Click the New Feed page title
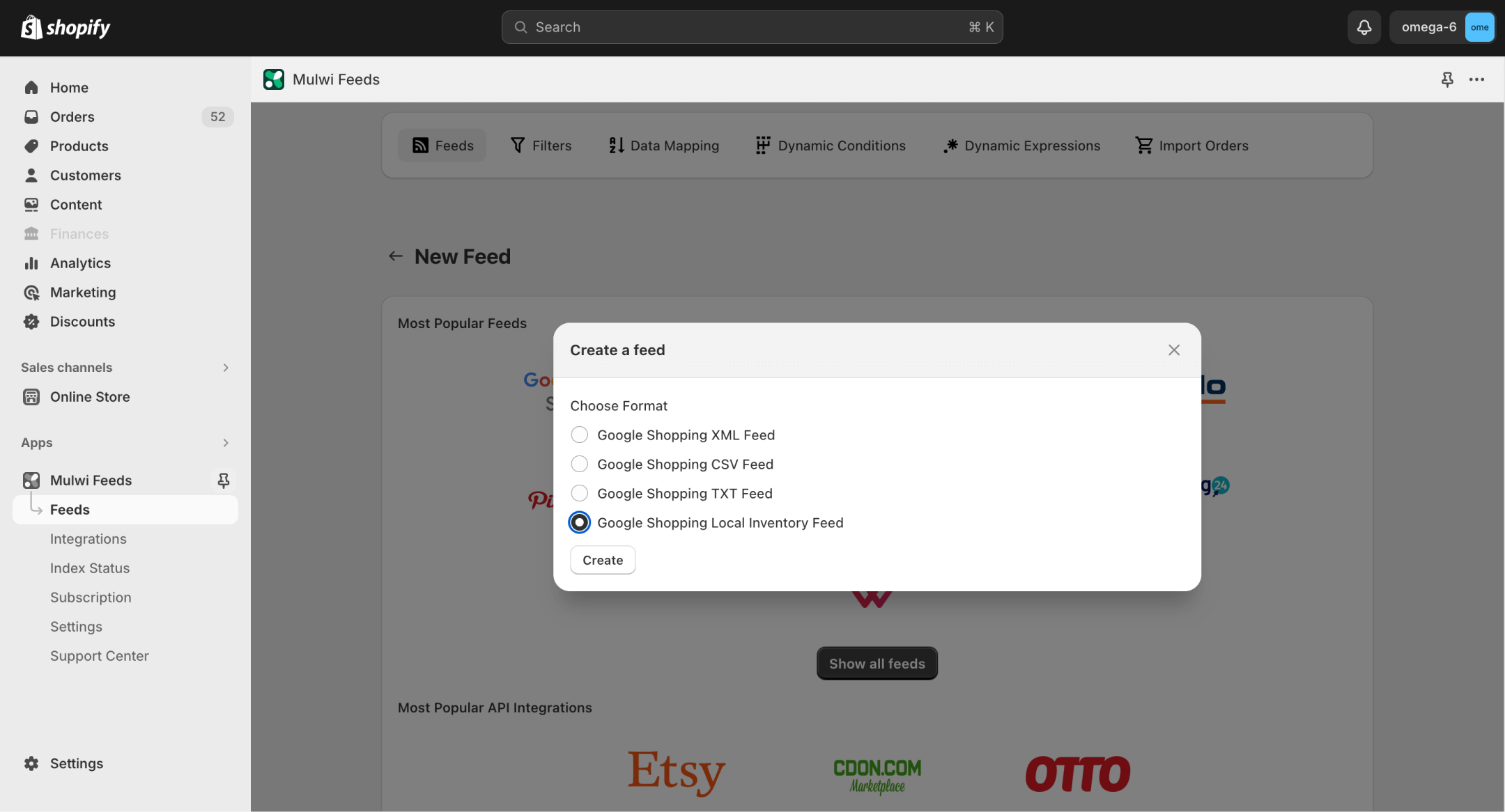Viewport: 1505px width, 812px height. click(x=463, y=256)
